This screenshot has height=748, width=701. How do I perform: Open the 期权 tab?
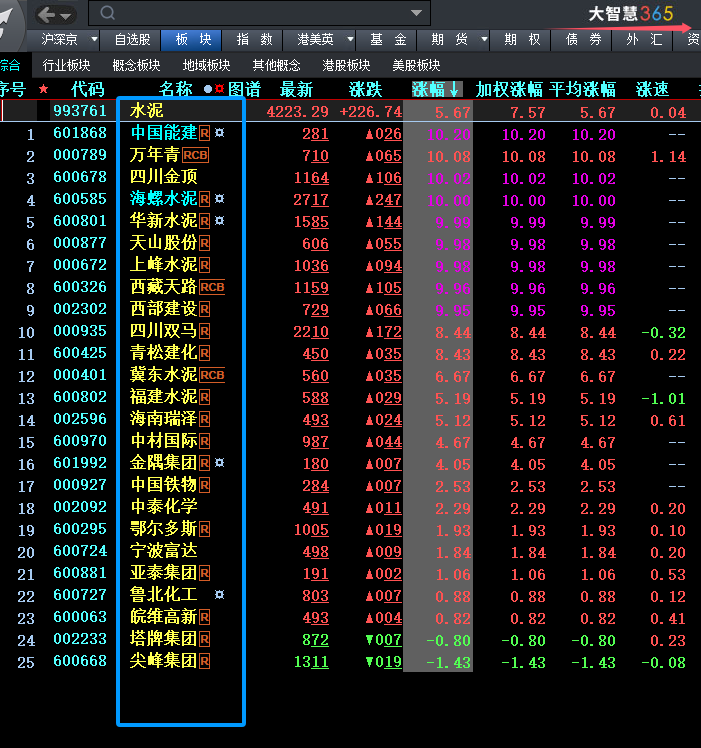[522, 39]
